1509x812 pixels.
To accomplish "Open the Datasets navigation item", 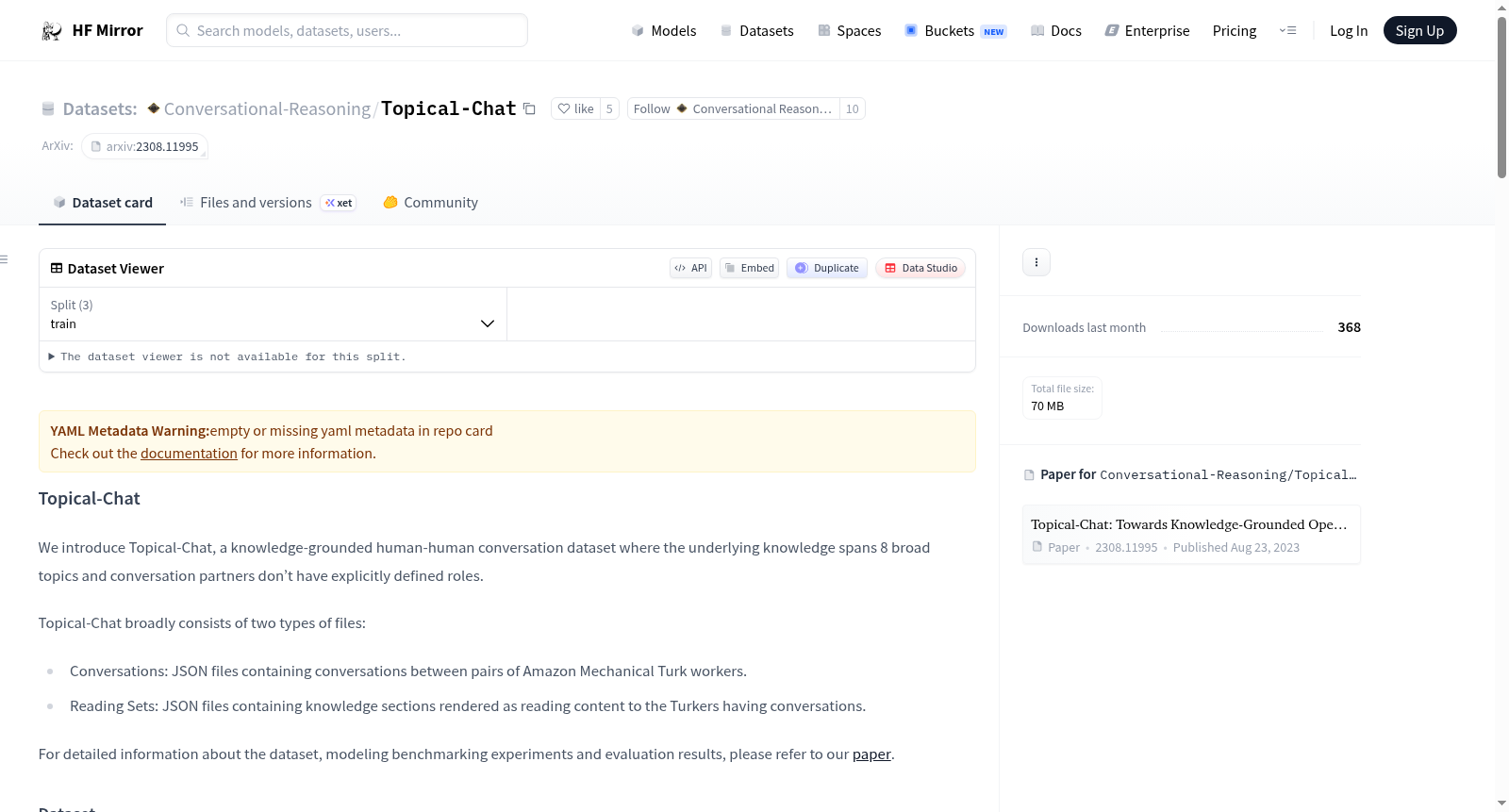I will (756, 31).
